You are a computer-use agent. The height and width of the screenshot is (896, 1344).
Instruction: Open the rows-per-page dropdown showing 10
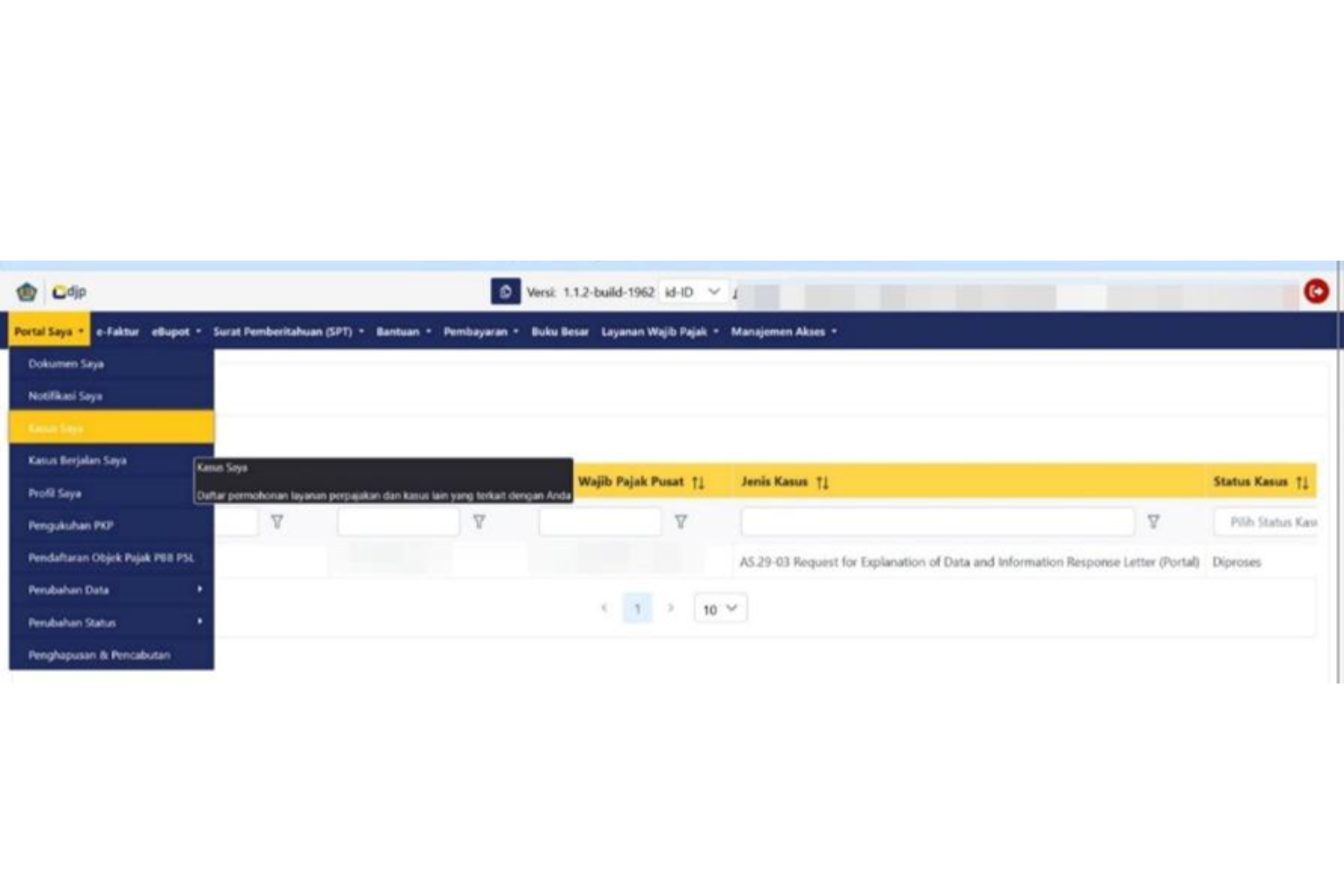click(720, 609)
